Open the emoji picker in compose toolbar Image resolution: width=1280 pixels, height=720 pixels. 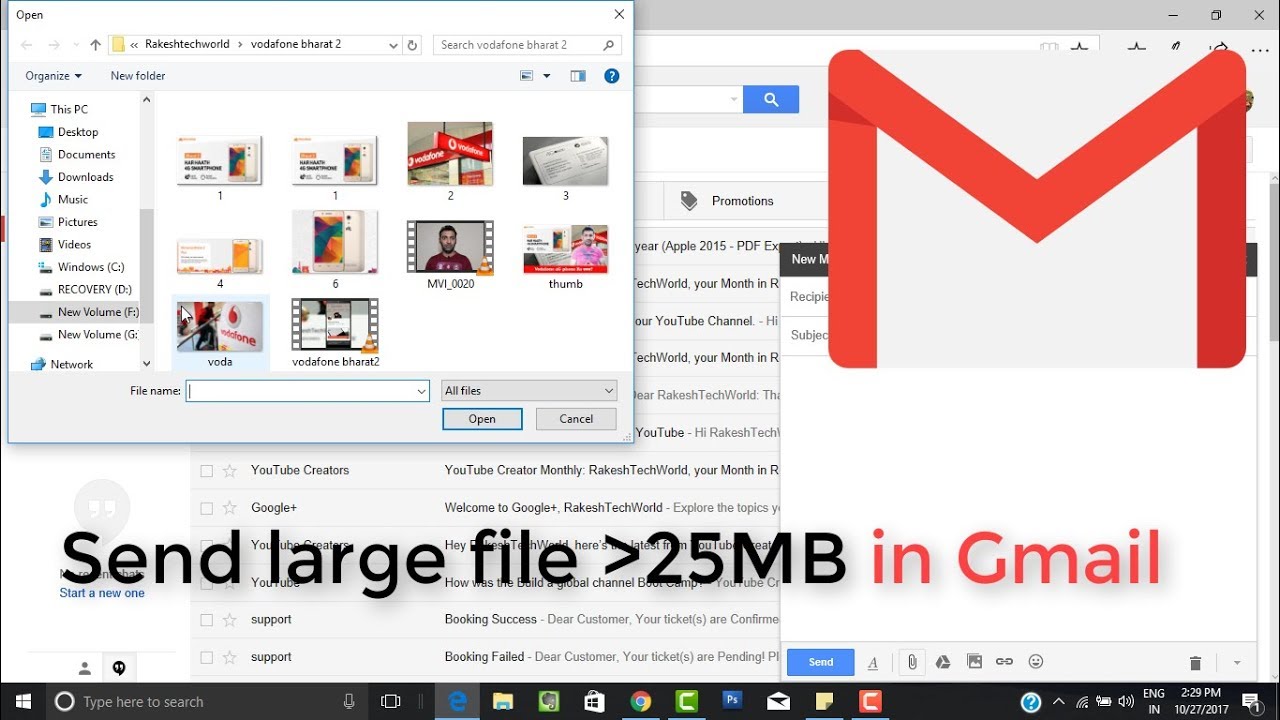[1036, 662]
